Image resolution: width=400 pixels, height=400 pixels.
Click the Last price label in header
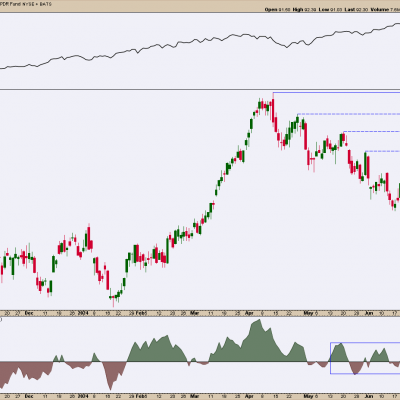tap(349, 9)
